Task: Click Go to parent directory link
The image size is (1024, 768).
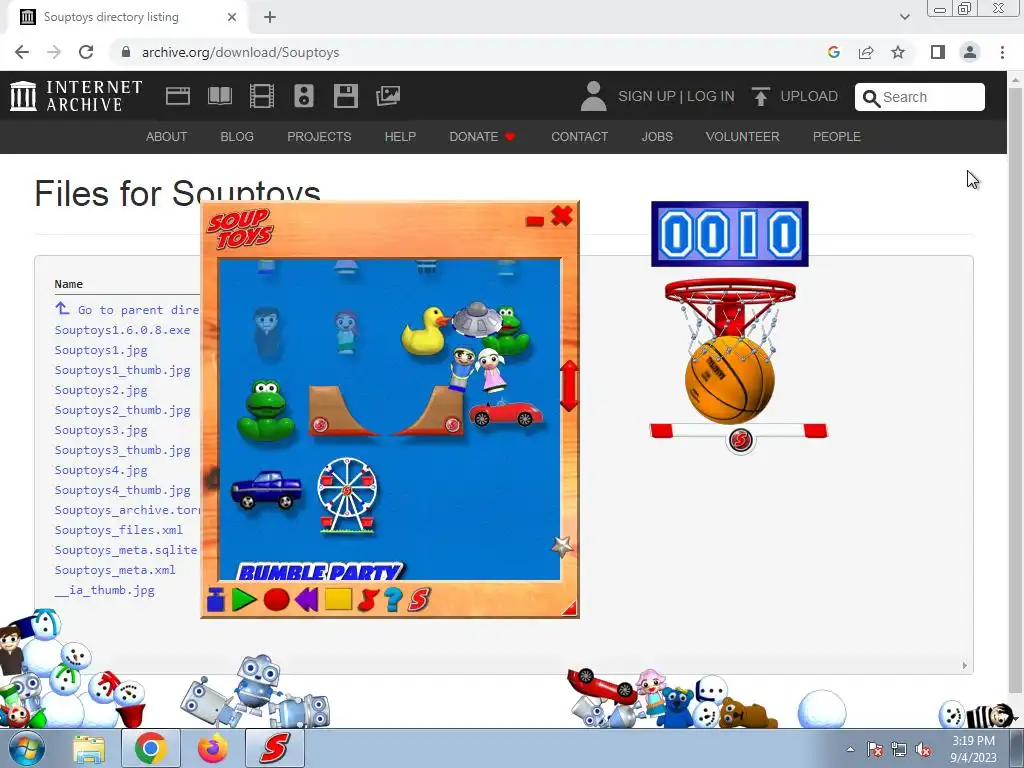Action: coord(127,310)
